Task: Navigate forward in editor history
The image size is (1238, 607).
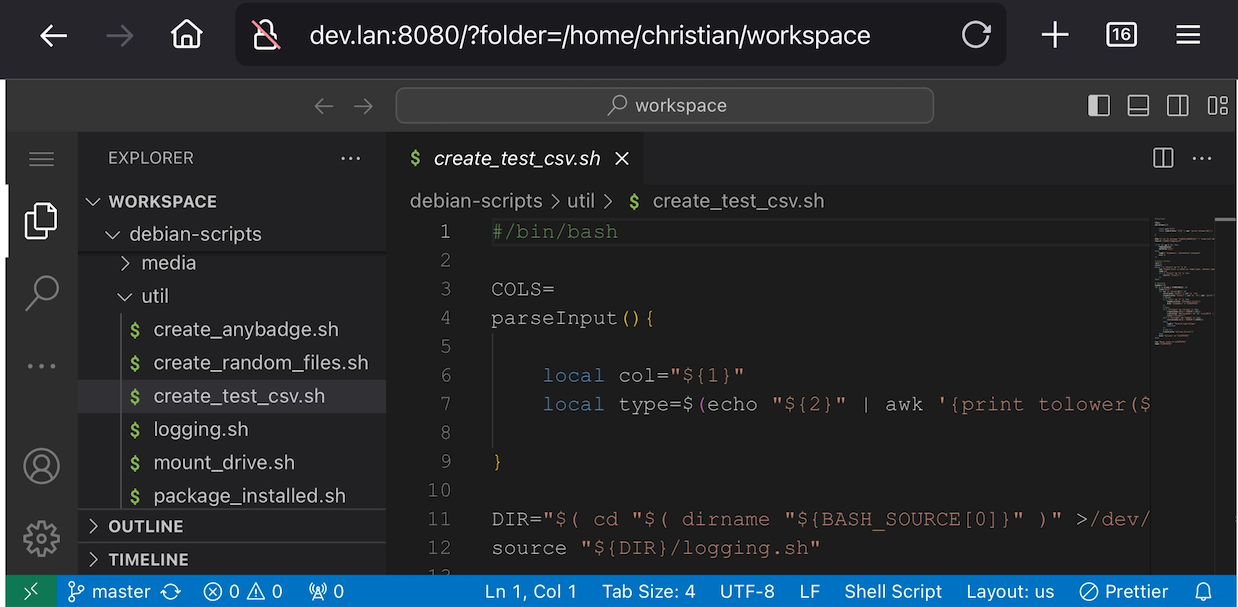Action: tap(363, 106)
